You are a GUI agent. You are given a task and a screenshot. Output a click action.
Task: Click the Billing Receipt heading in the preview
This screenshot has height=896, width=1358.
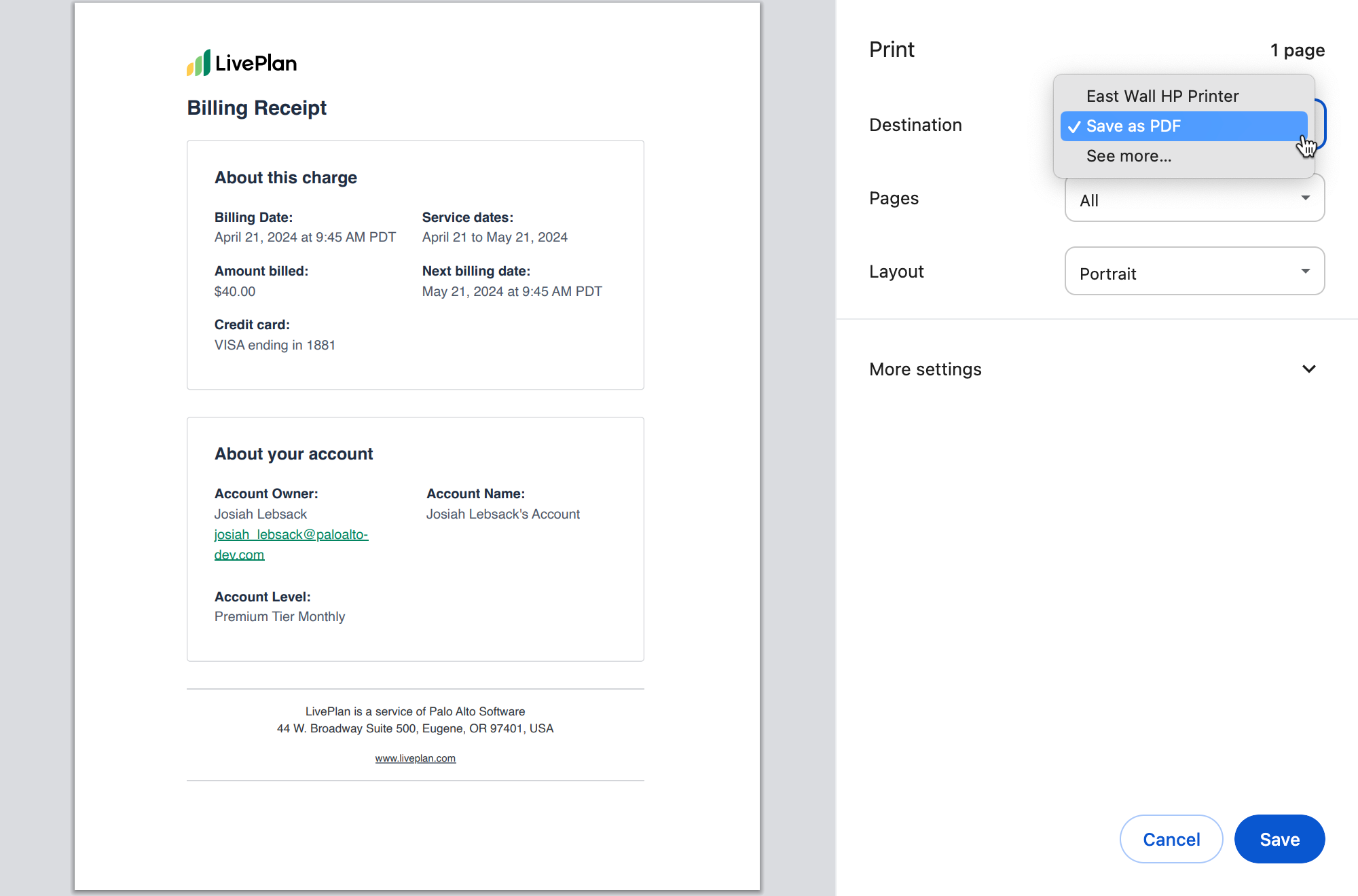point(257,107)
